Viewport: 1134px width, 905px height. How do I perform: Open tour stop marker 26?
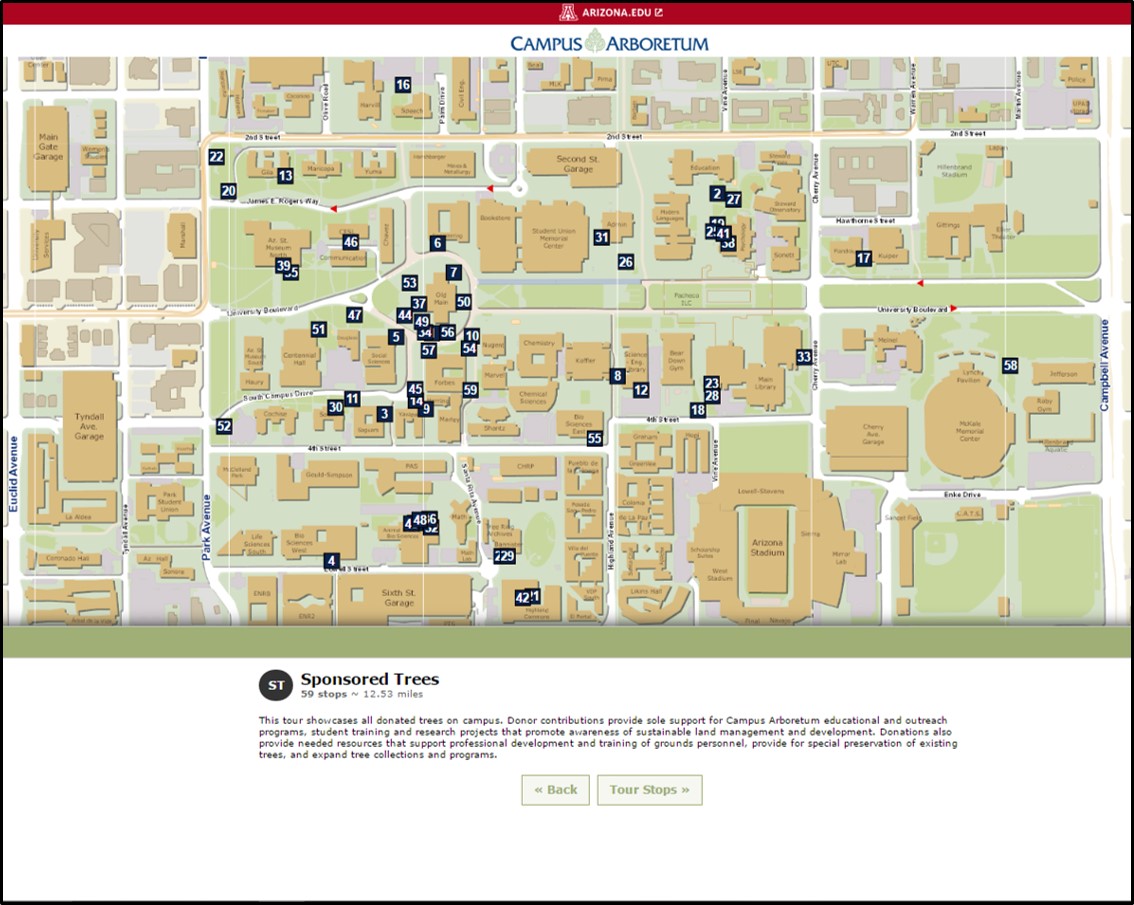[x=626, y=262]
